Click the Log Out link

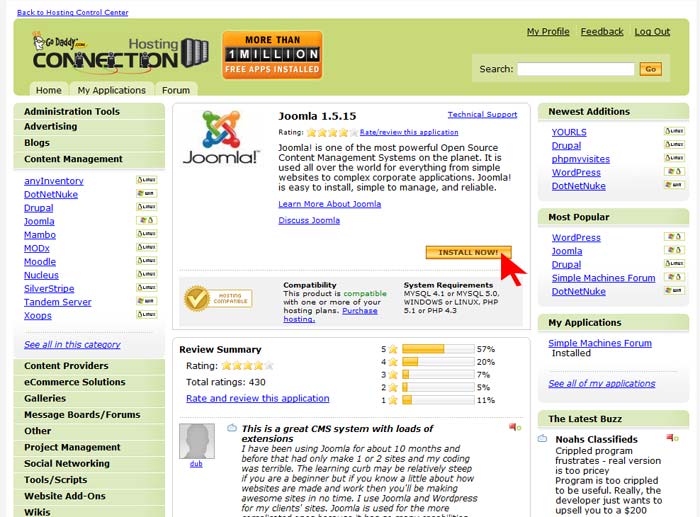[x=652, y=32]
